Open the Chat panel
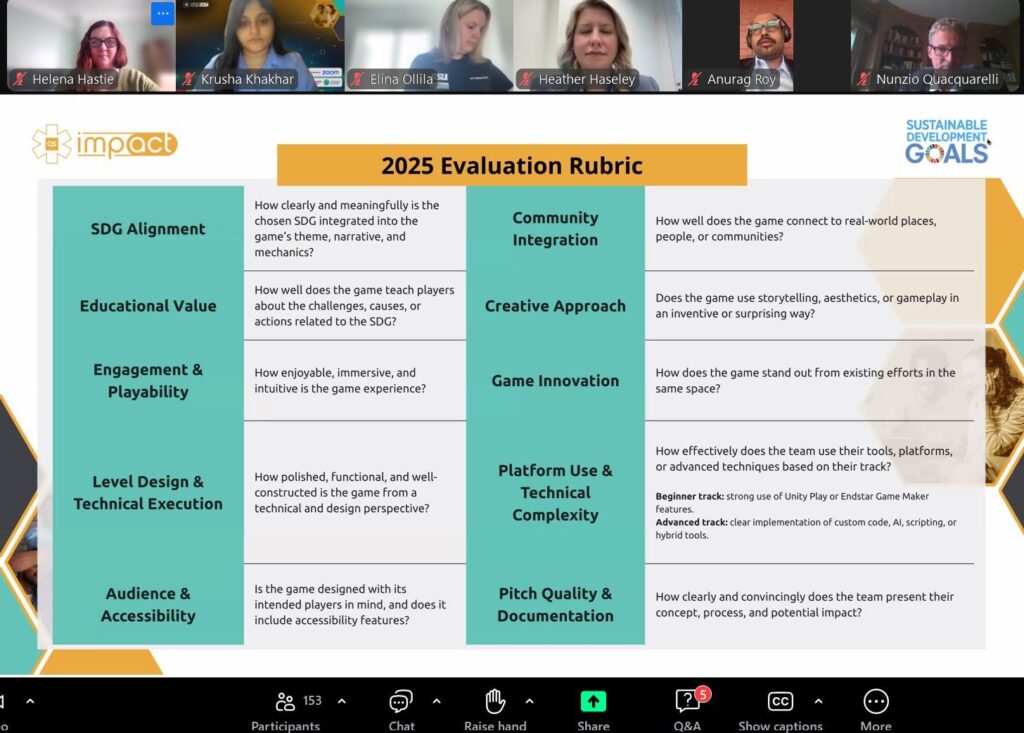The width and height of the screenshot is (1024, 733). pos(401,703)
